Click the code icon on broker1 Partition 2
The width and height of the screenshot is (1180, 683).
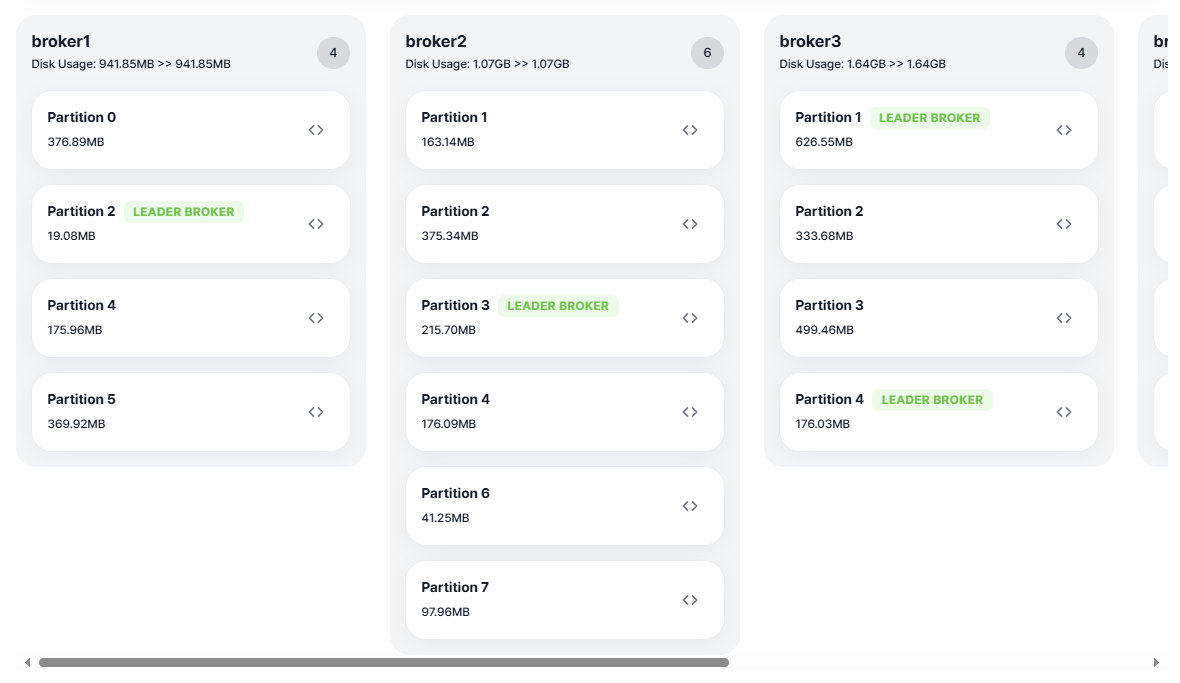316,224
